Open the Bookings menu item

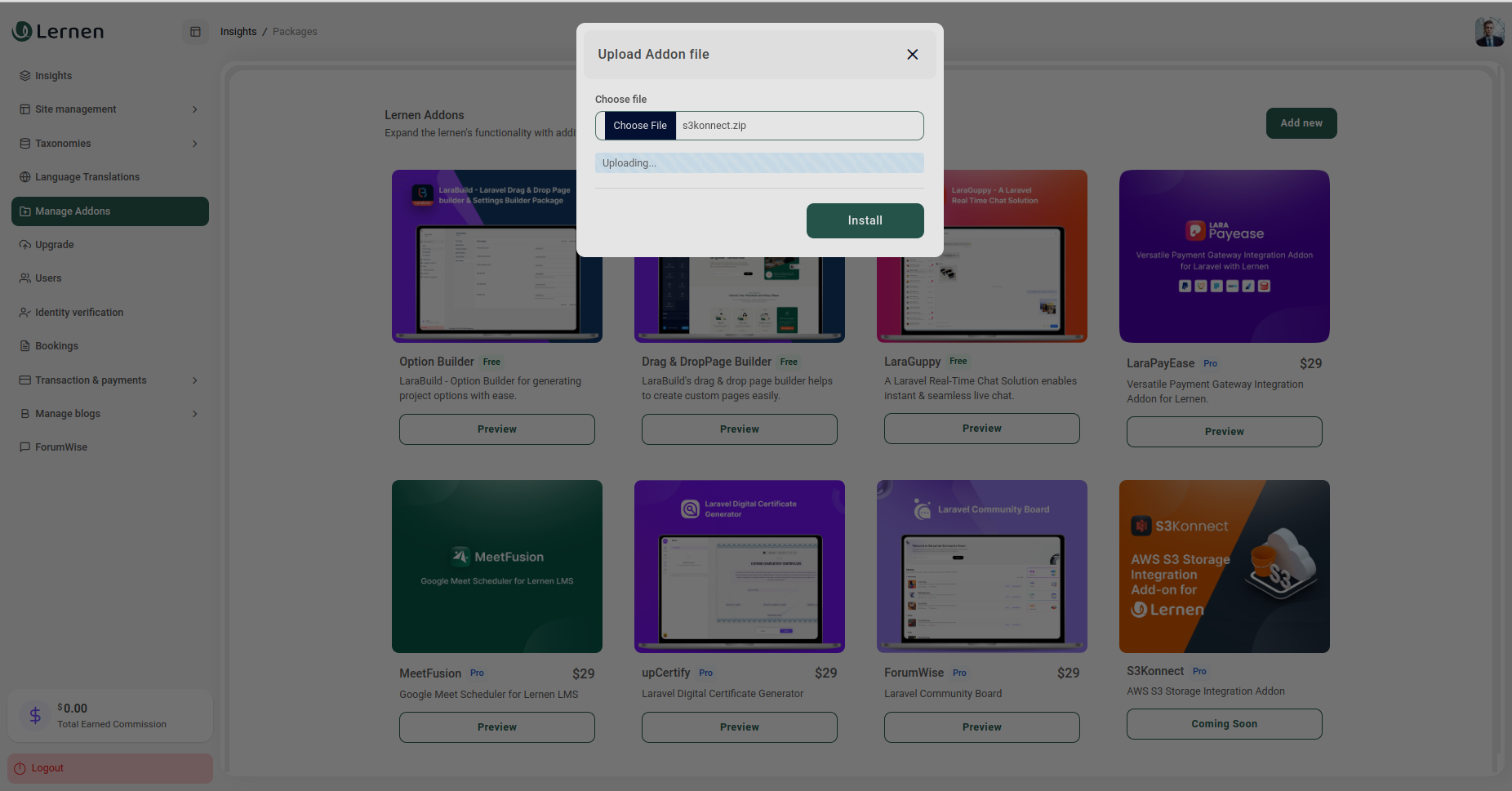point(56,346)
